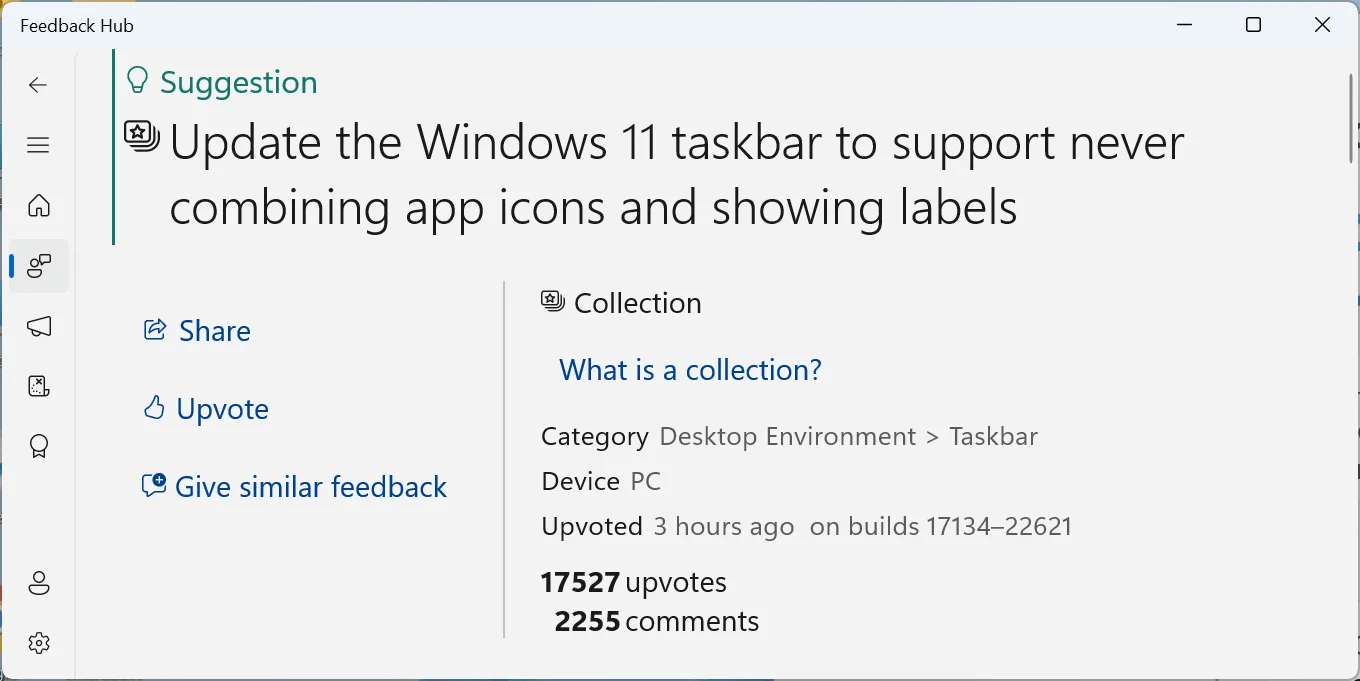Screen dimensions: 1360x681
Task: Share this feedback suggestion
Action: point(197,330)
